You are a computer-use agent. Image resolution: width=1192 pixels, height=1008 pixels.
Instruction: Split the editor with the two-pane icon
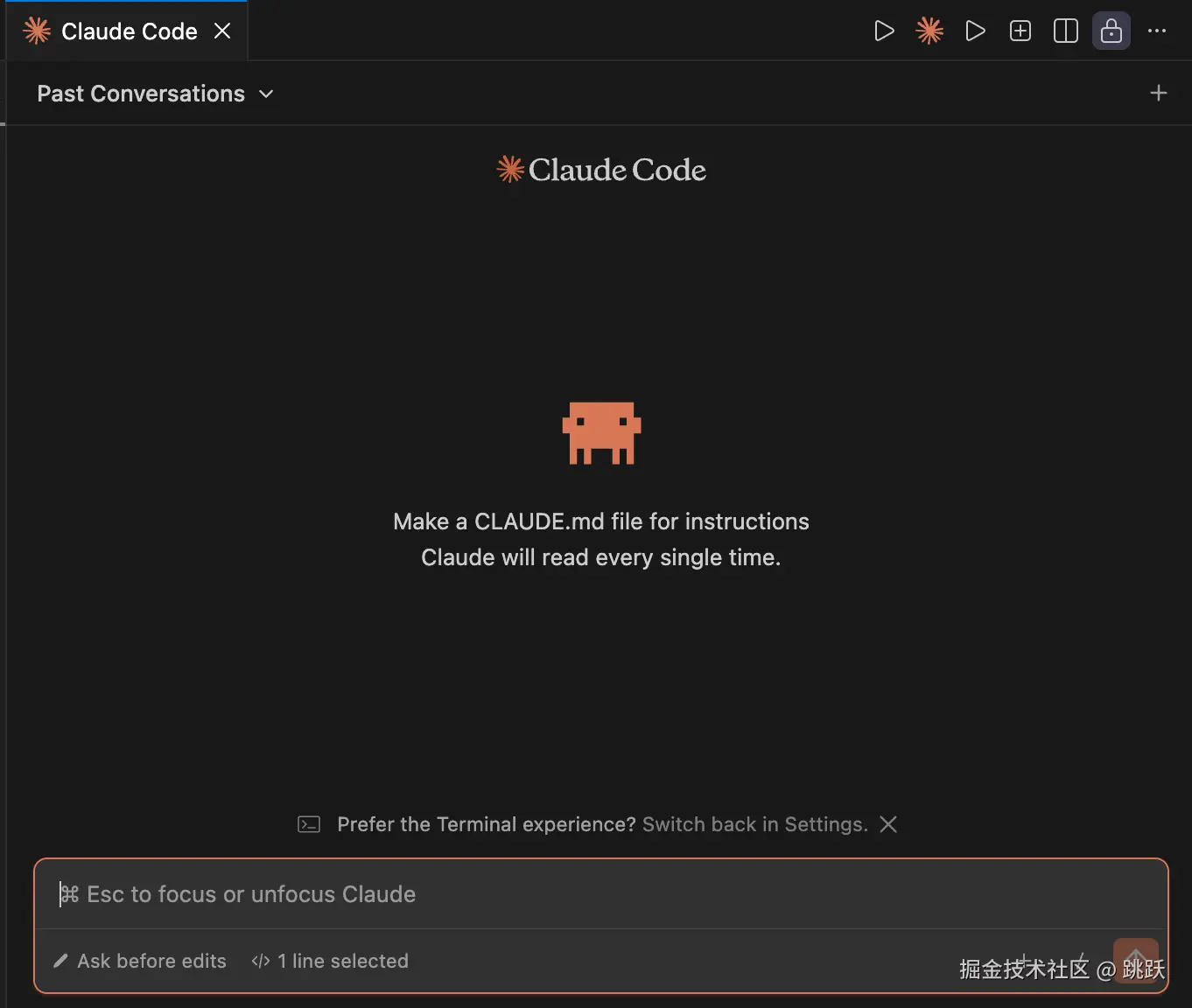click(x=1066, y=31)
